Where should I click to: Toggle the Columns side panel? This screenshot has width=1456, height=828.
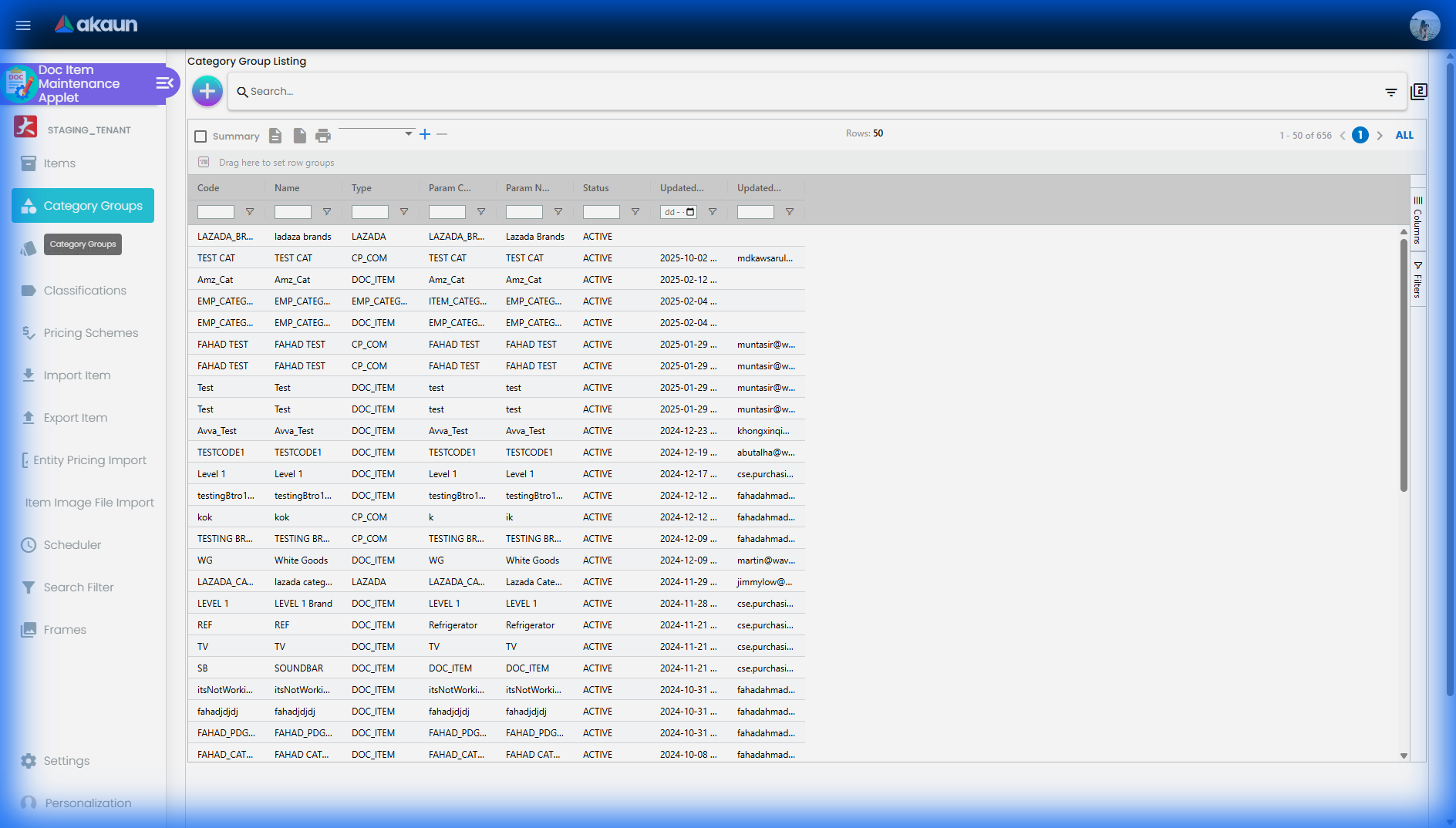tap(1417, 220)
